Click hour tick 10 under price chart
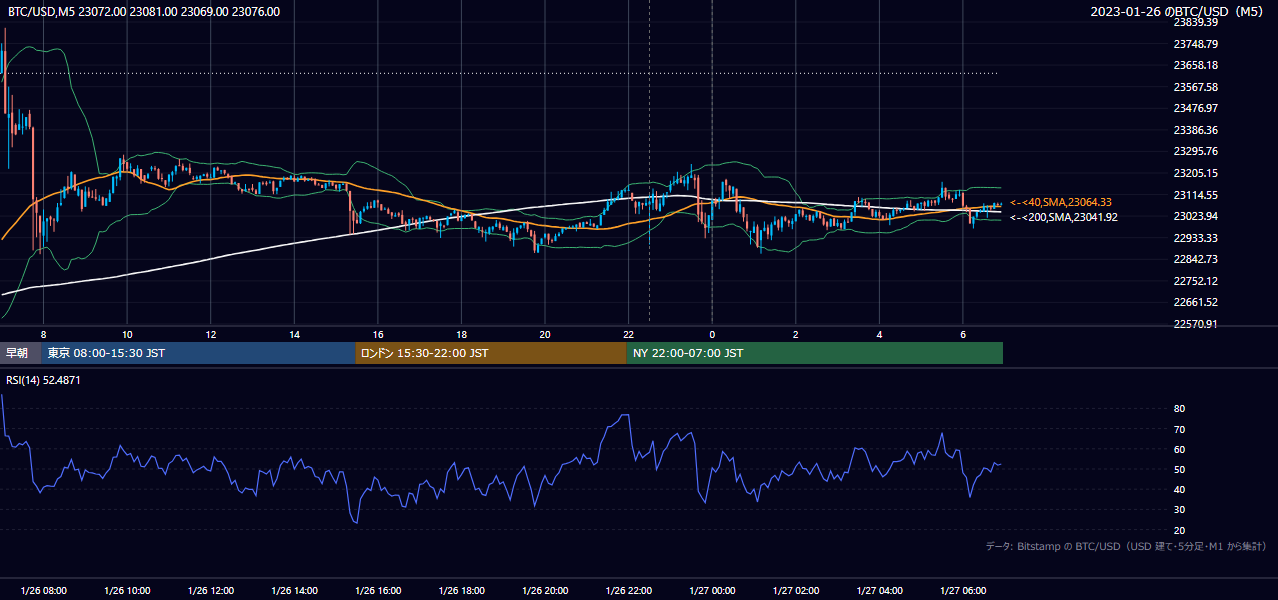Viewport: 1278px width, 600px height. click(127, 334)
